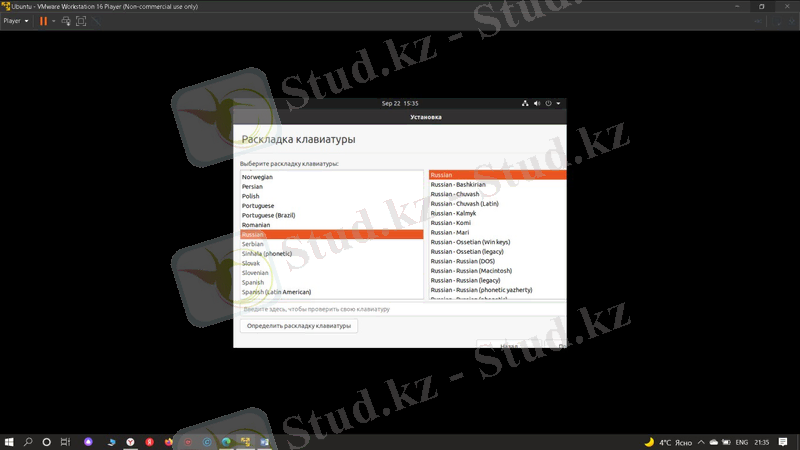Choose Russian - Mari variant

pos(497,233)
